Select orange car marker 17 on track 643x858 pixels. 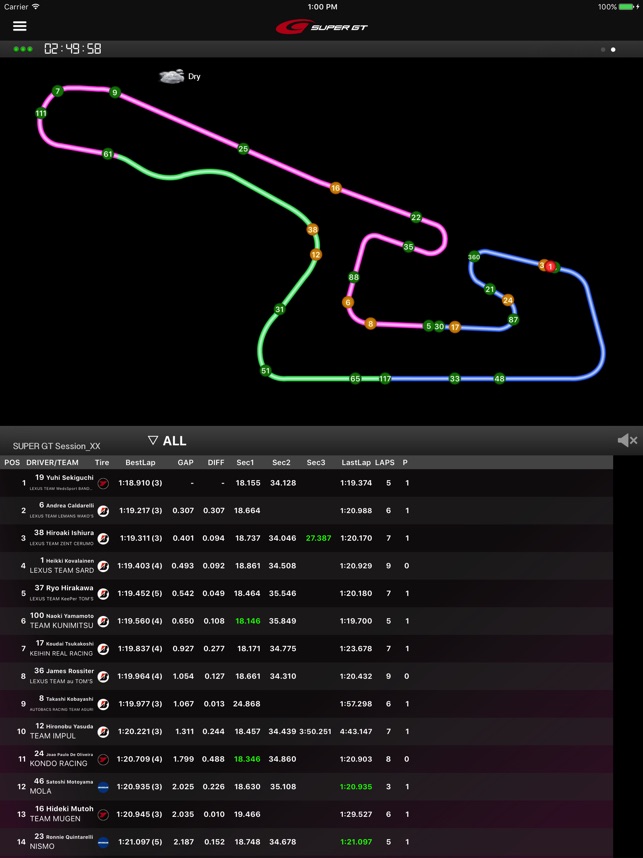tap(455, 327)
